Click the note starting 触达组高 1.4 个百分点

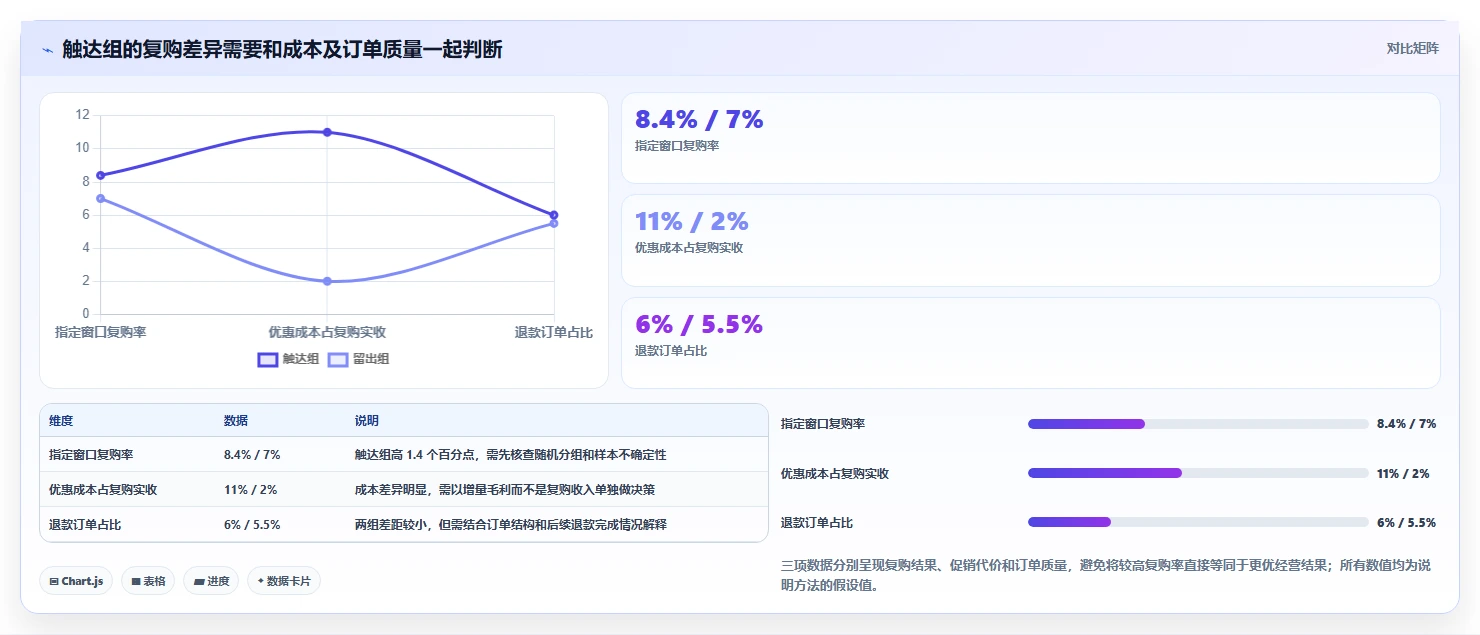pos(510,455)
